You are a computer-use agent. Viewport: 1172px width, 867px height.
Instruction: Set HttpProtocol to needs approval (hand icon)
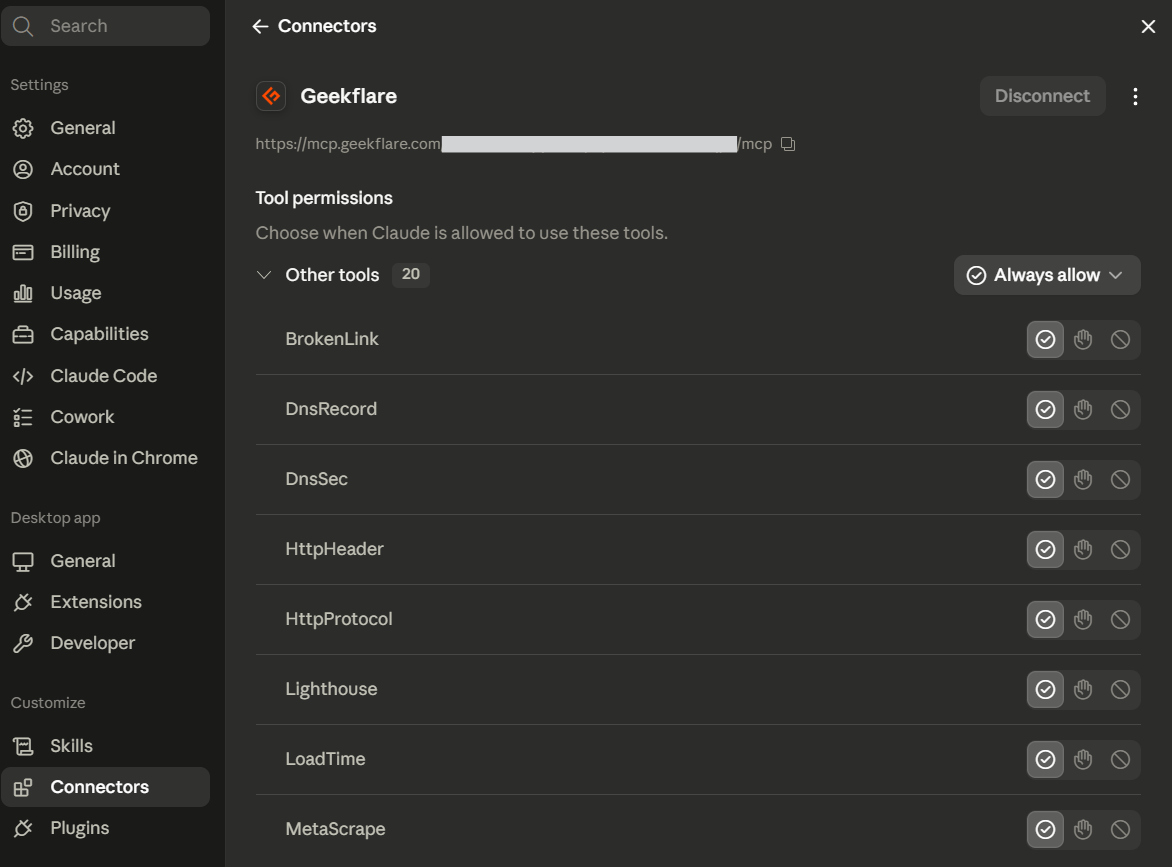click(x=1082, y=620)
